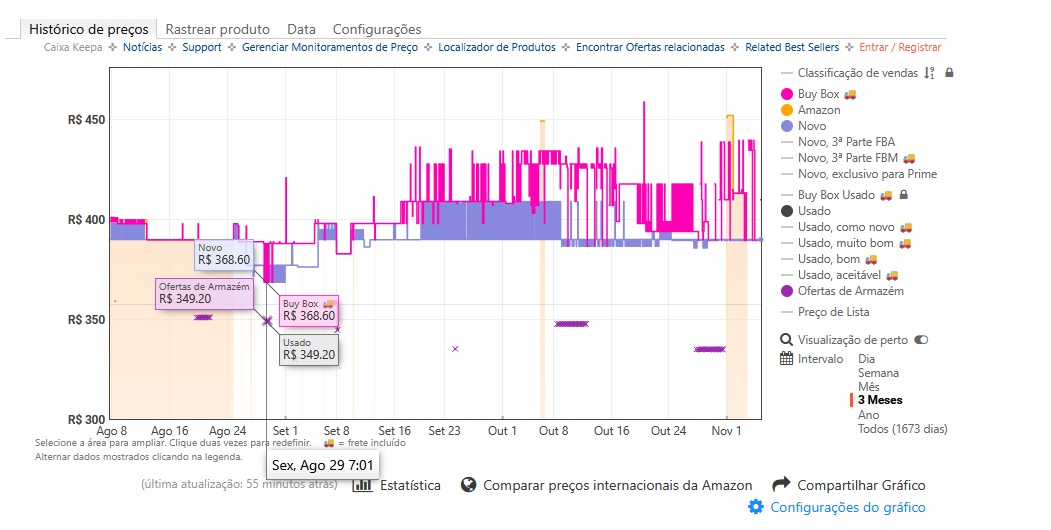Screen dimensions: 1051x530
Task: Click the globe icon for international price comparison
Action: click(x=467, y=485)
